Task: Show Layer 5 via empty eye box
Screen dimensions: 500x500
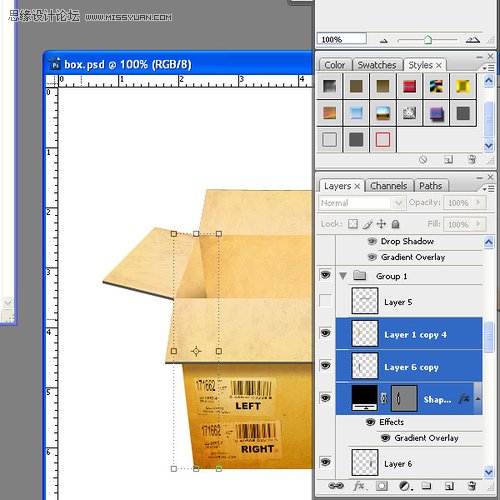Action: pos(325,301)
